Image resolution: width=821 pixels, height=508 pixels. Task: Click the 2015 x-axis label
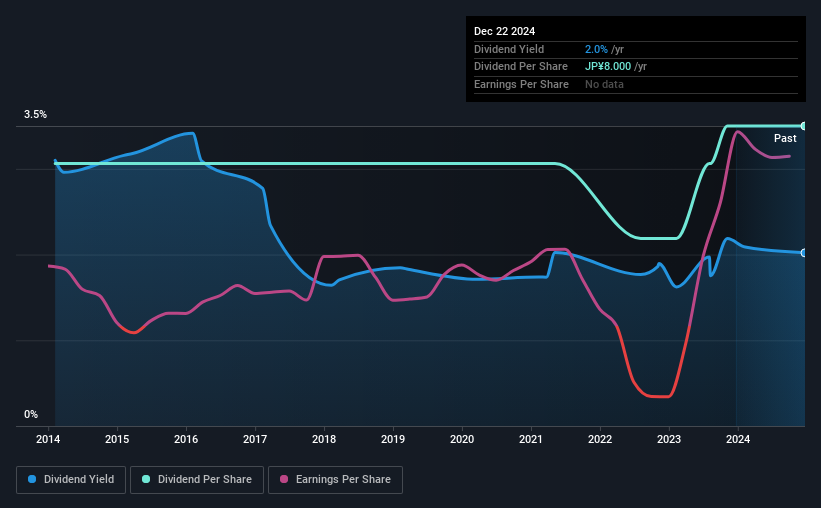coord(117,439)
